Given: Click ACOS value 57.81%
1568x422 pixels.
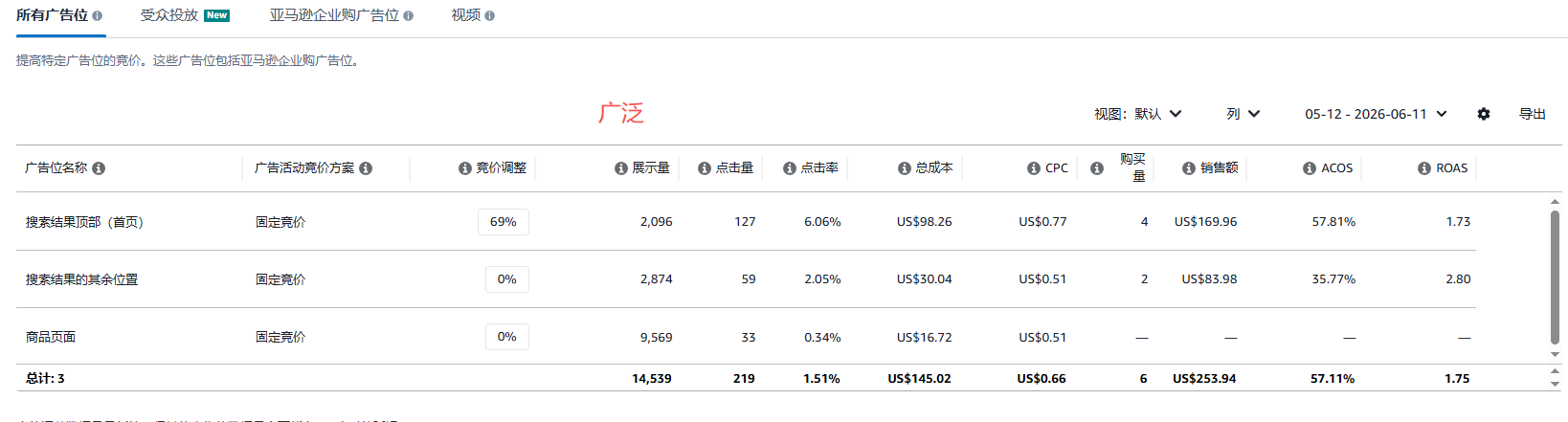Looking at the screenshot, I should tap(1333, 222).
